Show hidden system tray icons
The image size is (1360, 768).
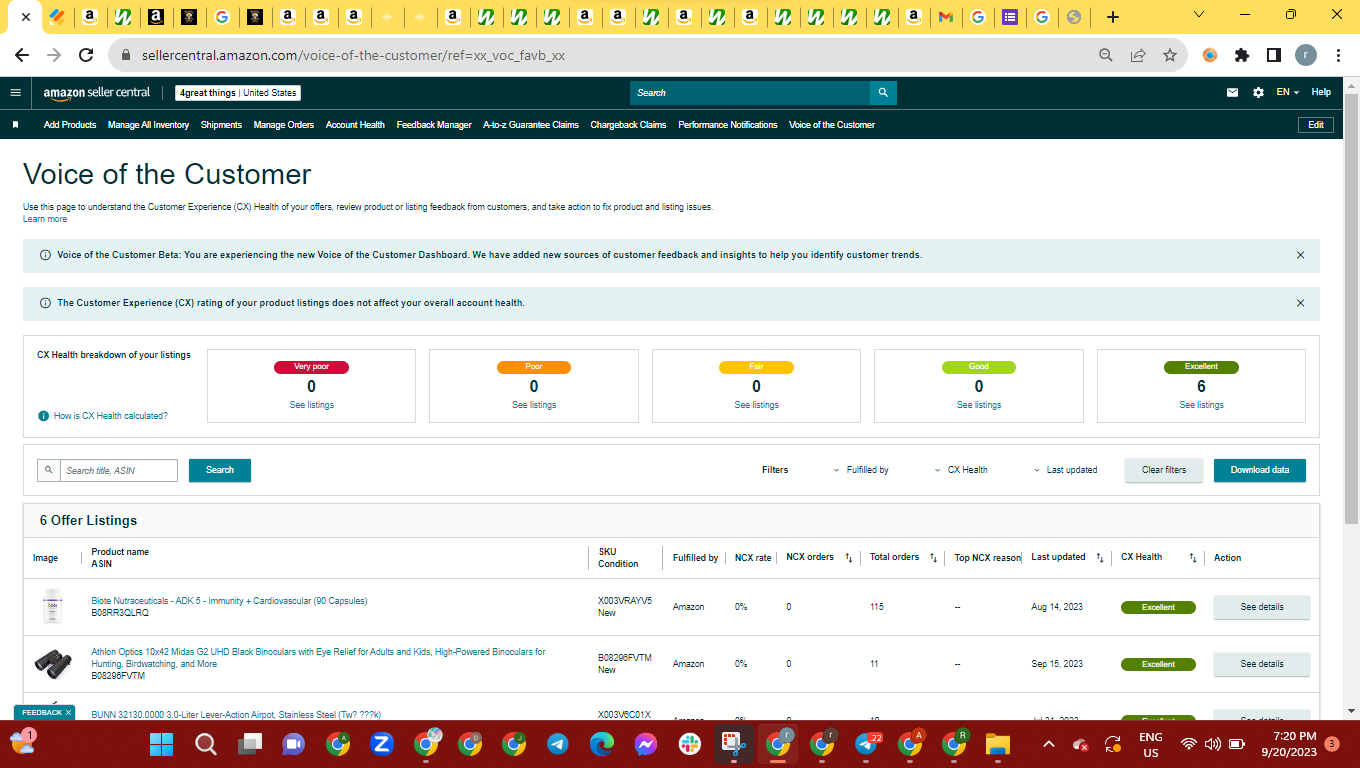[x=1048, y=744]
